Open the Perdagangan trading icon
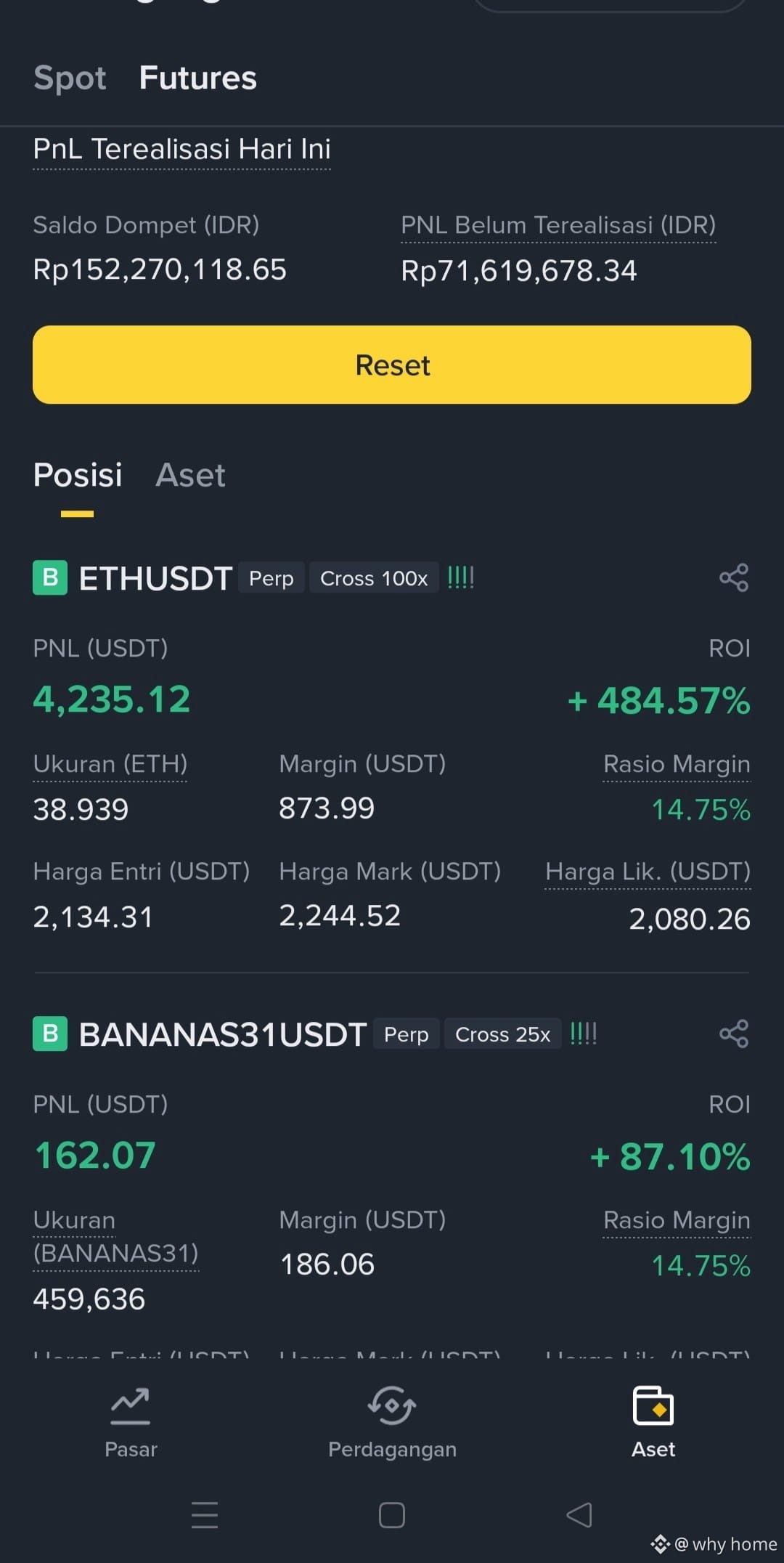The image size is (784, 1563). tap(392, 1406)
